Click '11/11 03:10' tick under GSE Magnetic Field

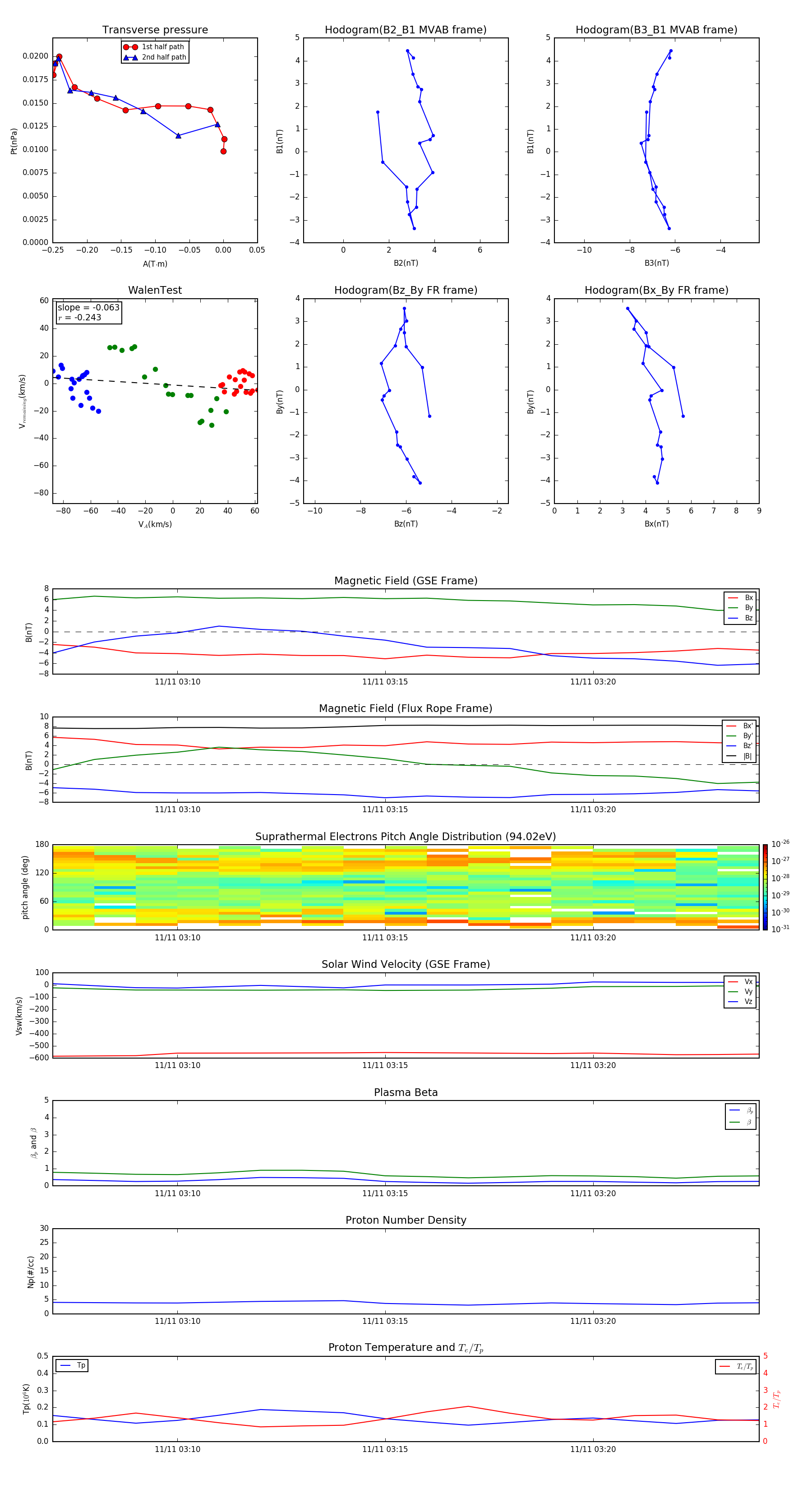click(177, 681)
